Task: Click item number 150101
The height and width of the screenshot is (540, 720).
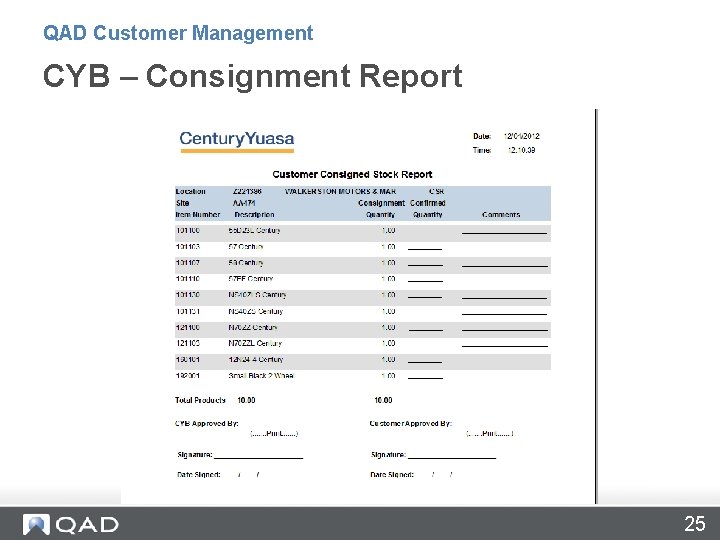Action: (x=187, y=360)
